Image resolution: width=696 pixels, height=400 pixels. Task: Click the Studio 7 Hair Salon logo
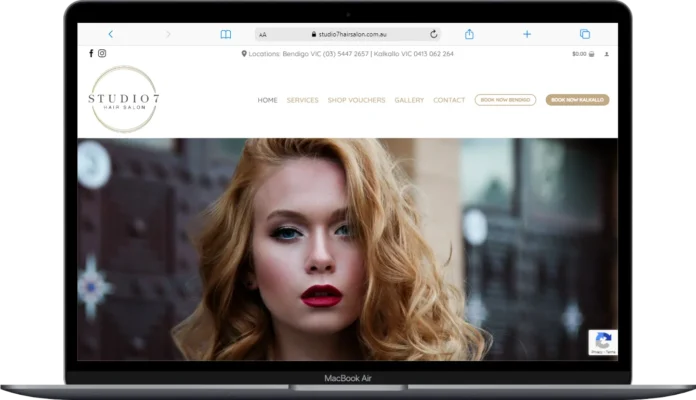coord(123,99)
